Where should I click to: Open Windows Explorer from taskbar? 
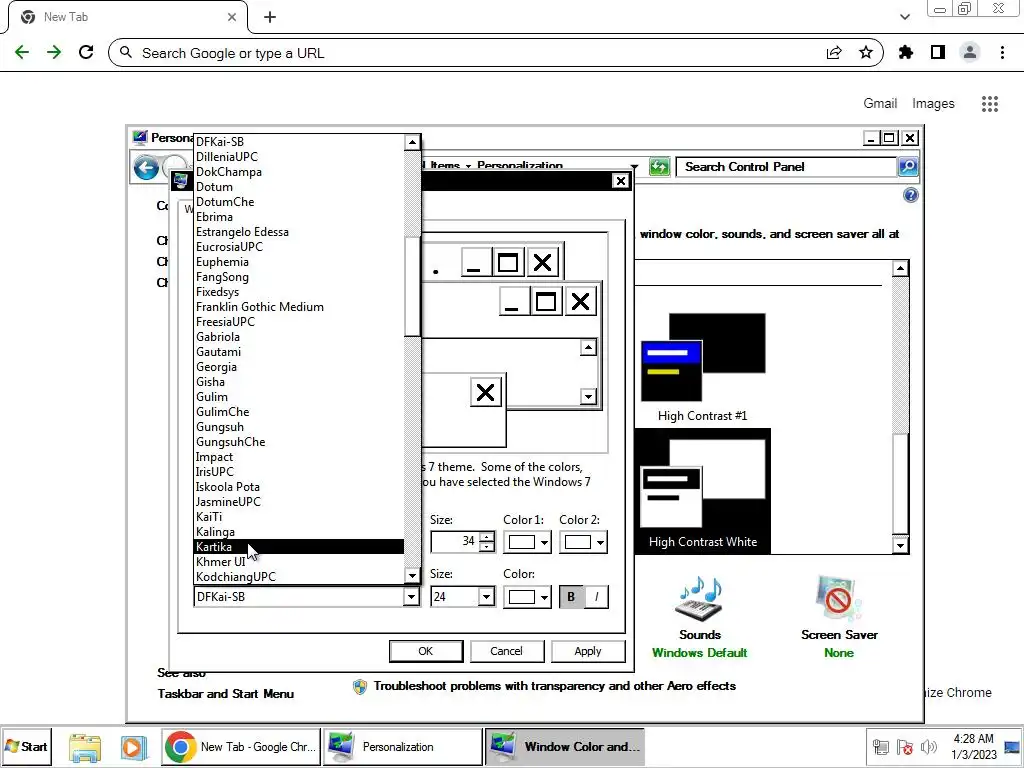[x=85, y=747]
